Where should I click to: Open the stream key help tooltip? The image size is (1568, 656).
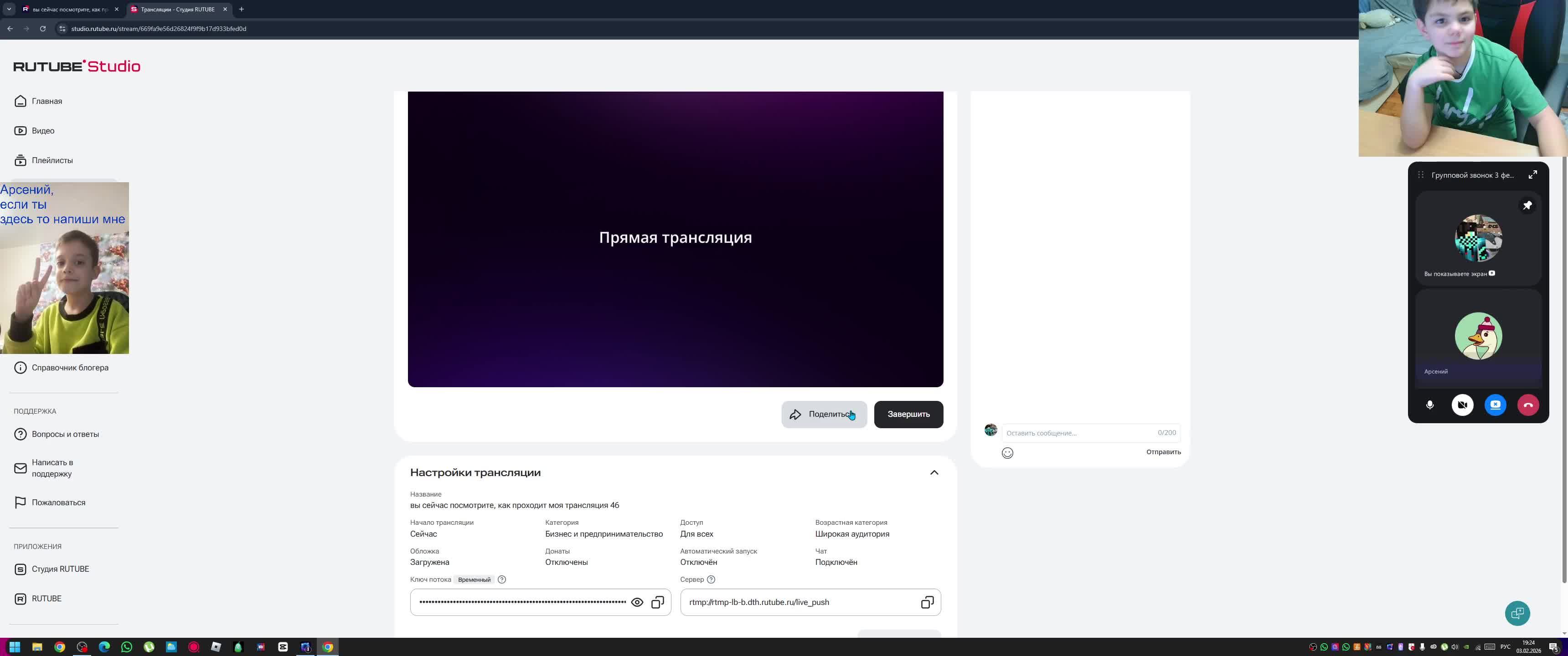tap(501, 579)
